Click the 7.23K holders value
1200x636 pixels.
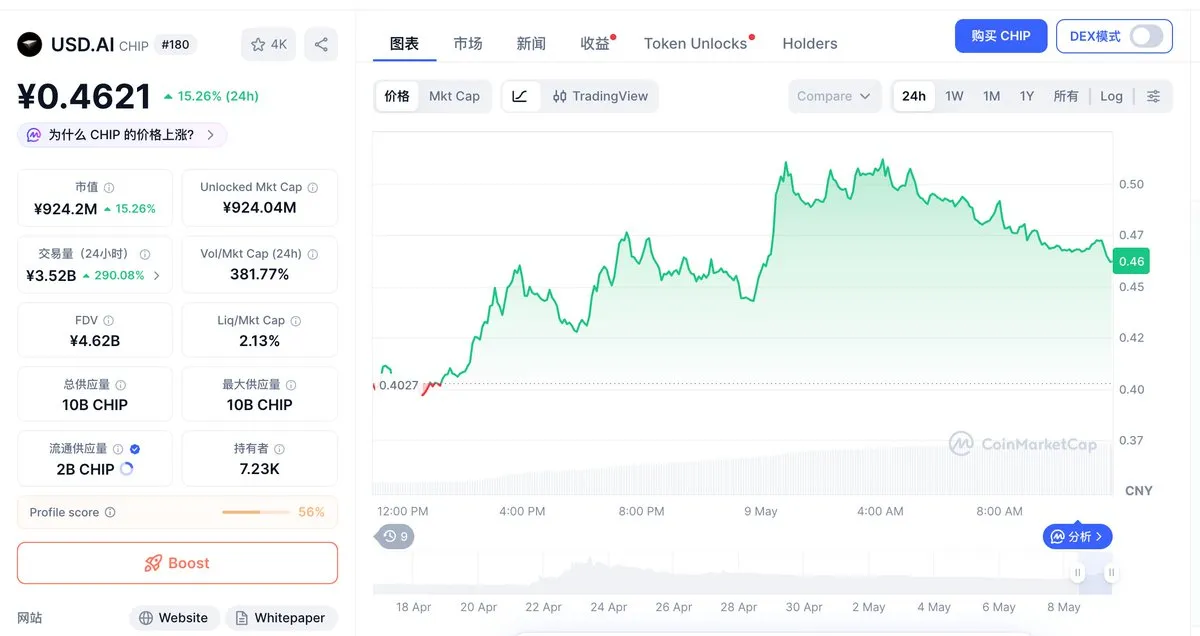[260, 468]
